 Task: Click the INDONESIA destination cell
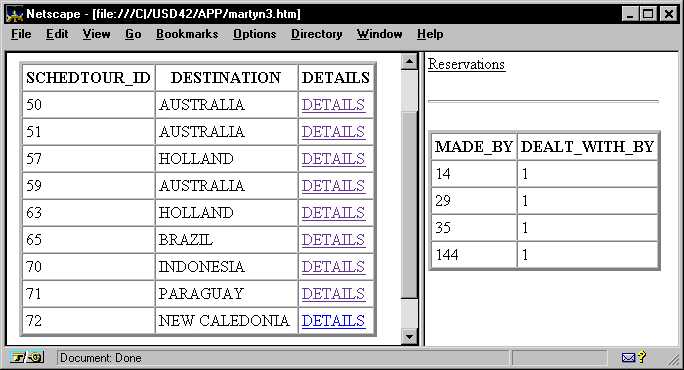226,267
